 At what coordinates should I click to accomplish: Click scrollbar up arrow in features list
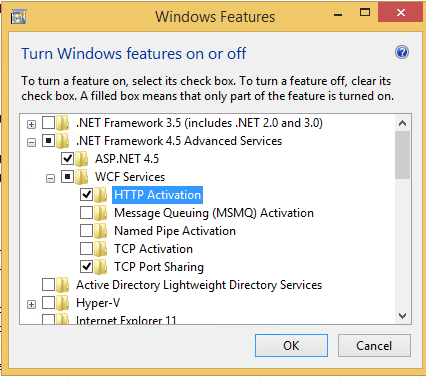[x=402, y=123]
